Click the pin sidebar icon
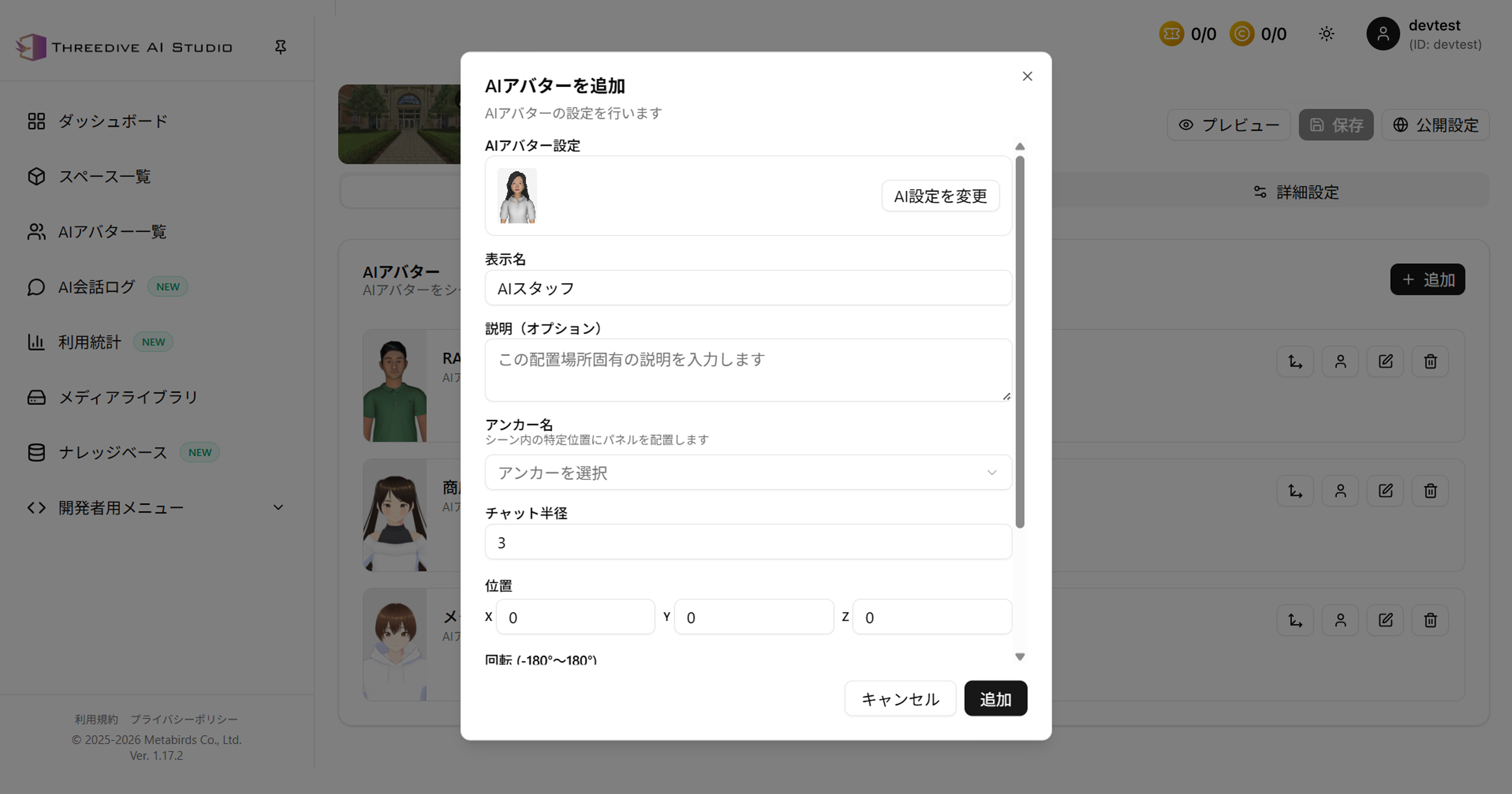 280,47
